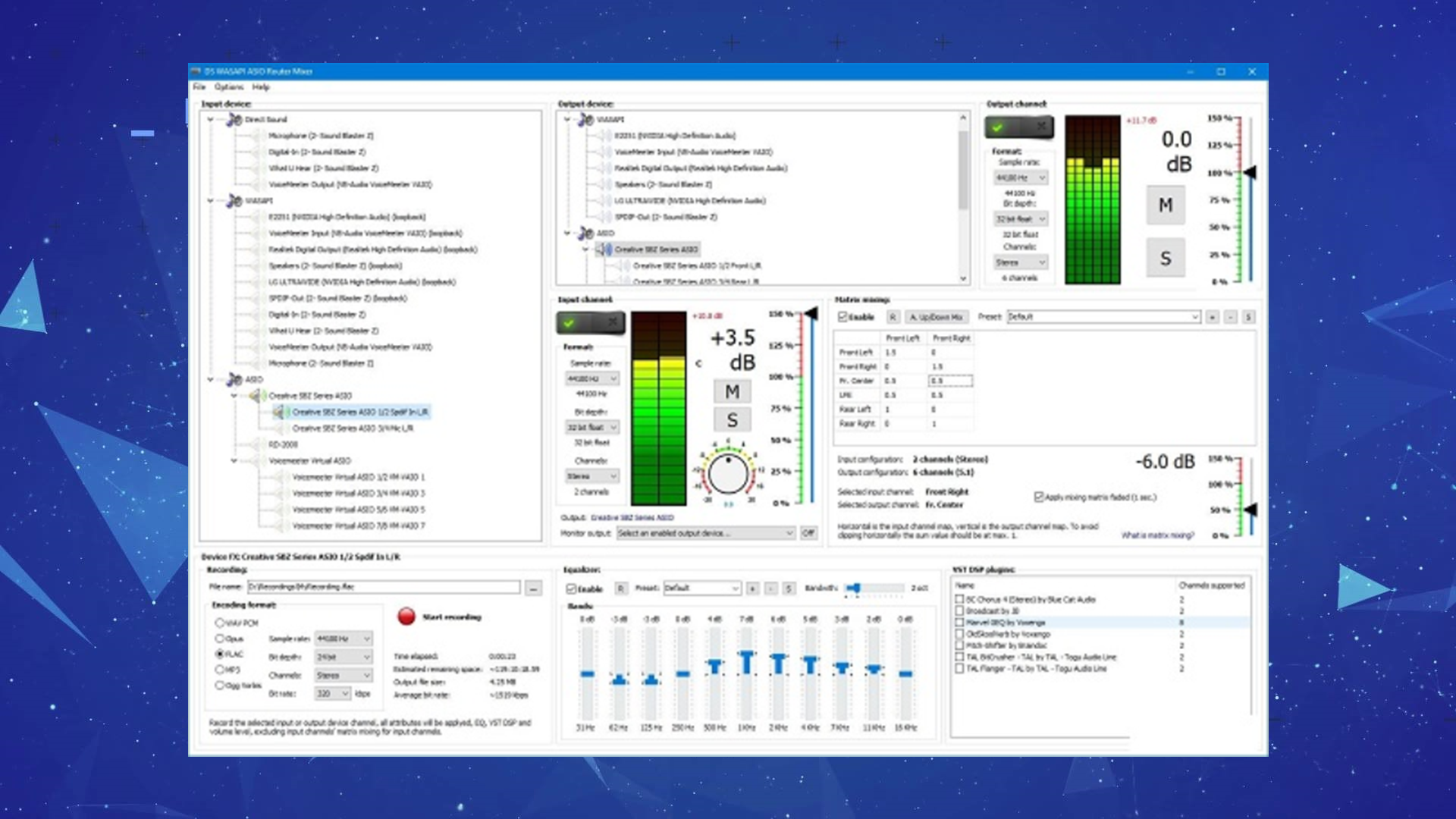The image size is (1456, 819).
Task: Open input channel Bit depth dropdown
Action: pos(592,427)
